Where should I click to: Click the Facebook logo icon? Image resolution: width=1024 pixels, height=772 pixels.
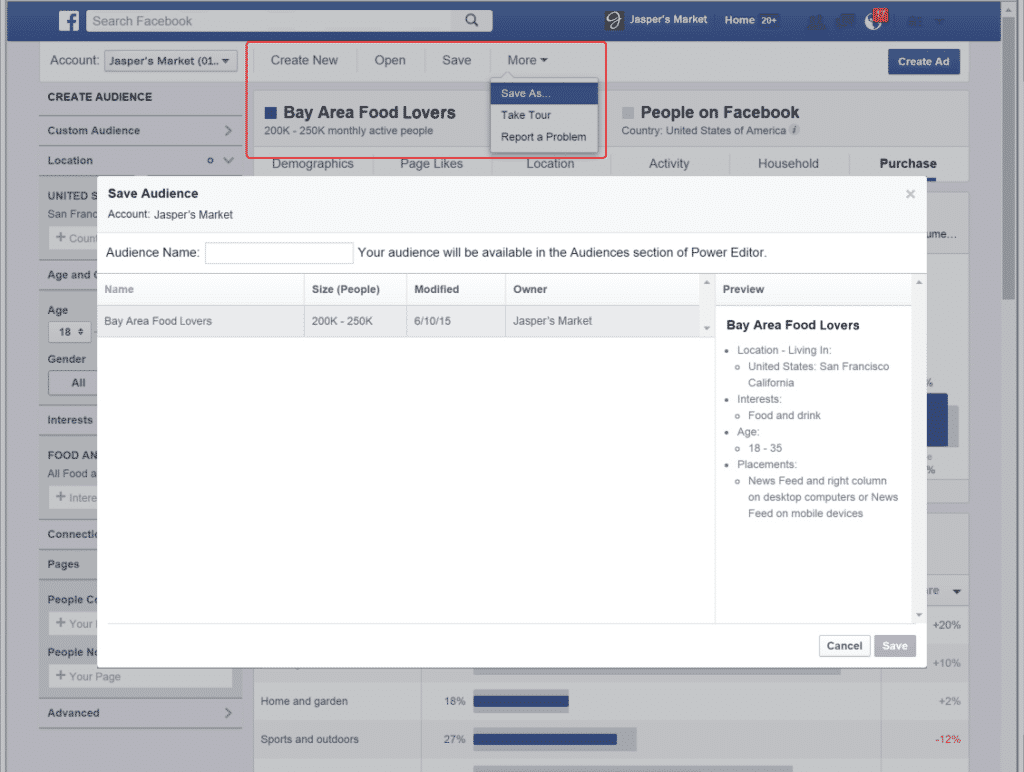point(69,21)
